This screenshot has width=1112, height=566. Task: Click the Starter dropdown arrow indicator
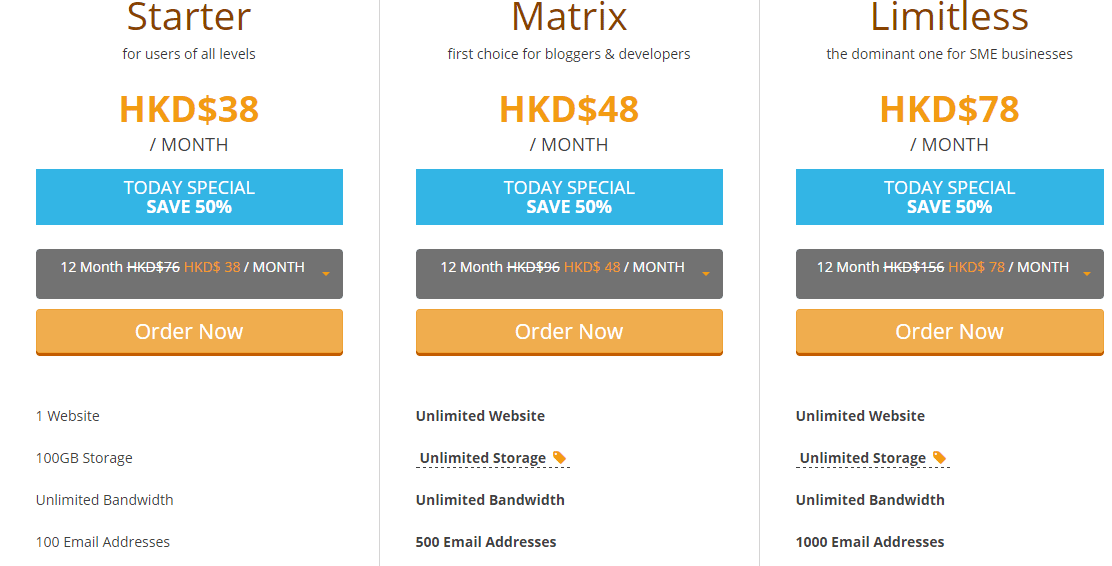(x=326, y=274)
